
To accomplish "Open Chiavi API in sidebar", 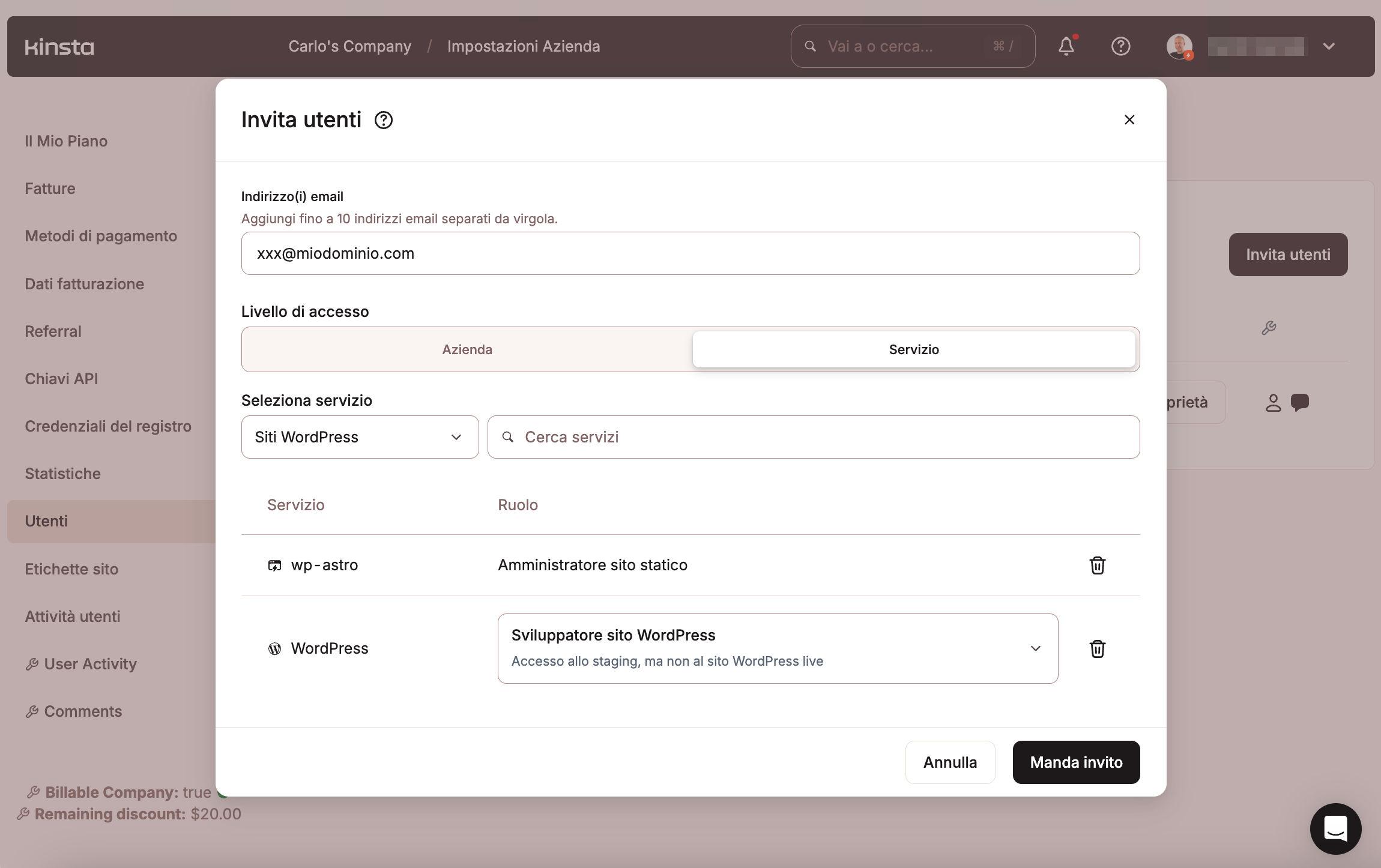I will tap(61, 379).
